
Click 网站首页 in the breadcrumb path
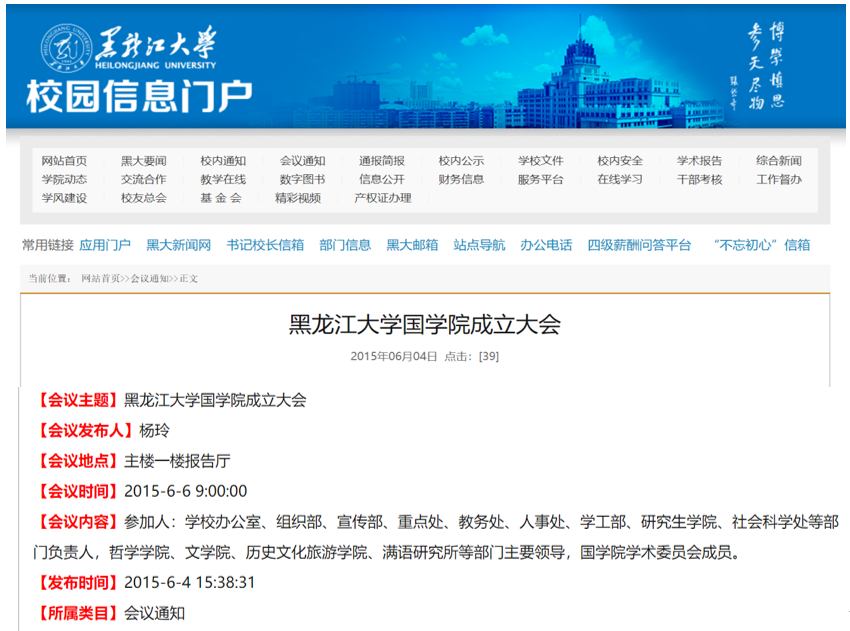click(x=101, y=279)
